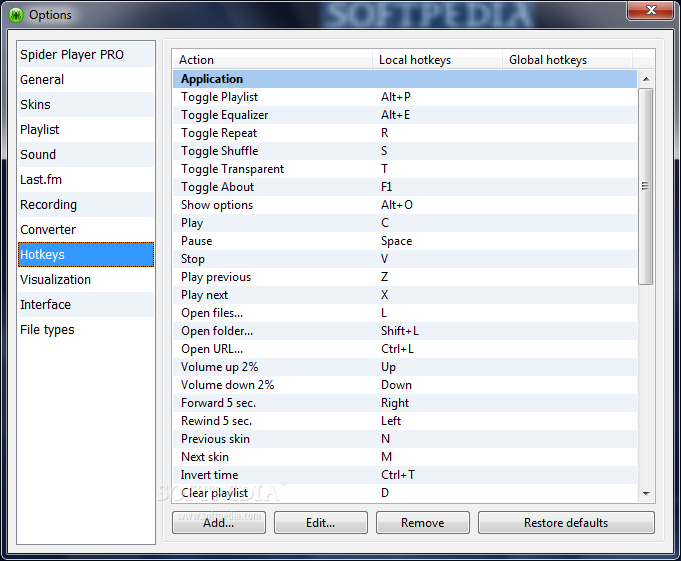Select the Play action row
Screen dimensions: 681x561
[x=405, y=223]
